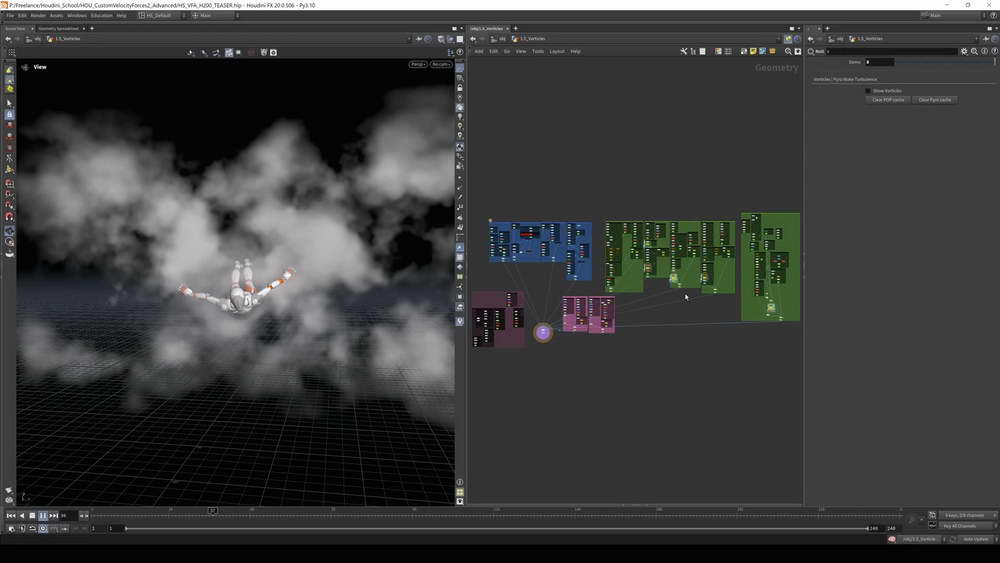Open the Windows menu in menu bar

tap(77, 16)
